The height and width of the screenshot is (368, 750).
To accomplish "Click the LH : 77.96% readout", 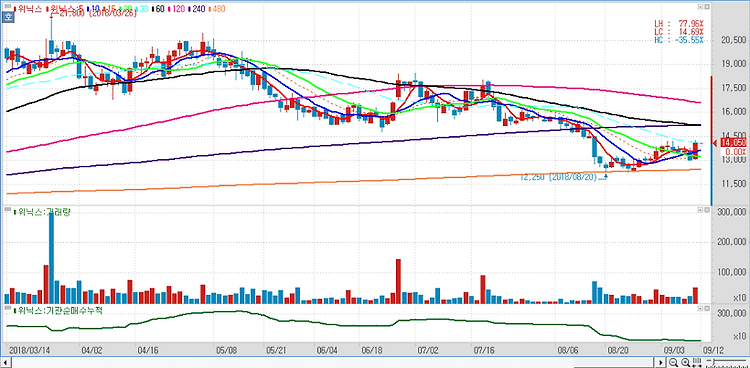I will (x=678, y=22).
